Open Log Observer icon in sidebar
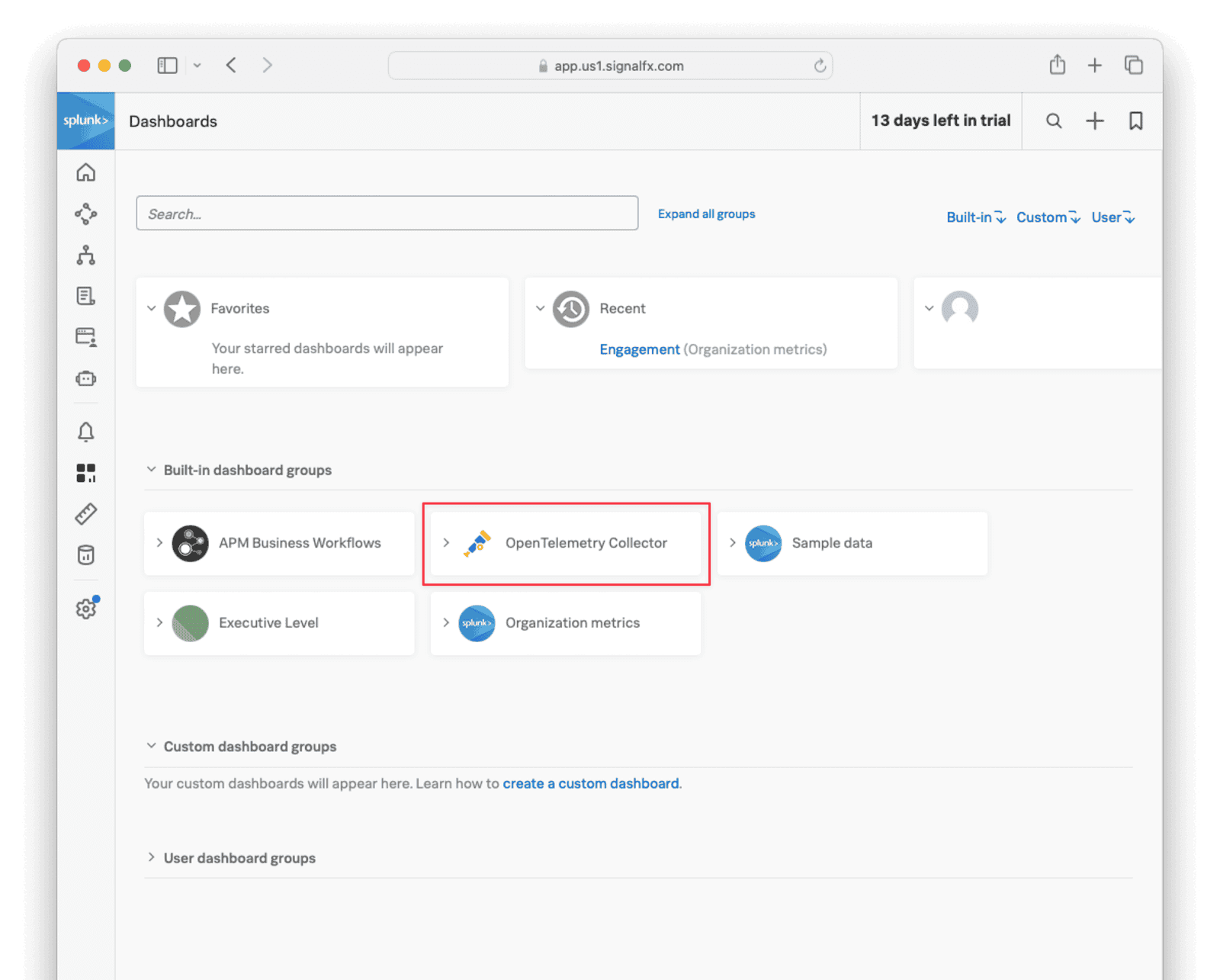1220x980 pixels. 86,296
